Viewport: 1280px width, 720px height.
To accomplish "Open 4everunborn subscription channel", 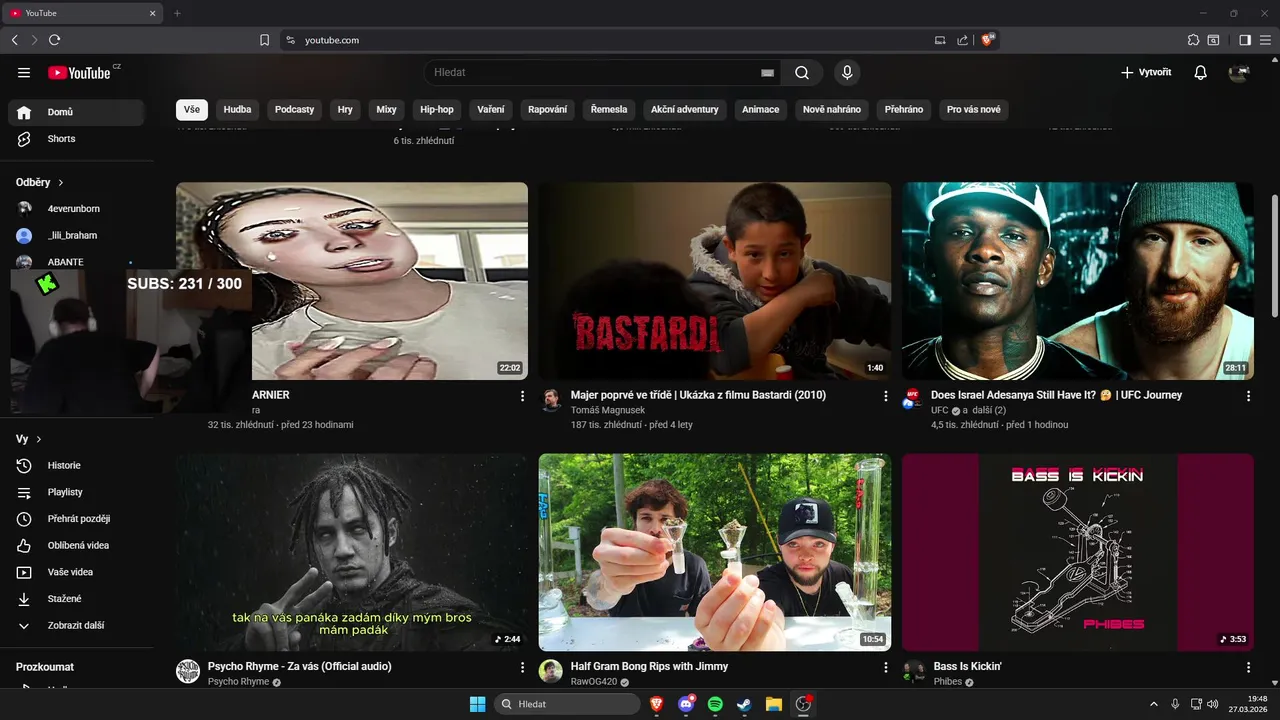I will tap(76, 209).
